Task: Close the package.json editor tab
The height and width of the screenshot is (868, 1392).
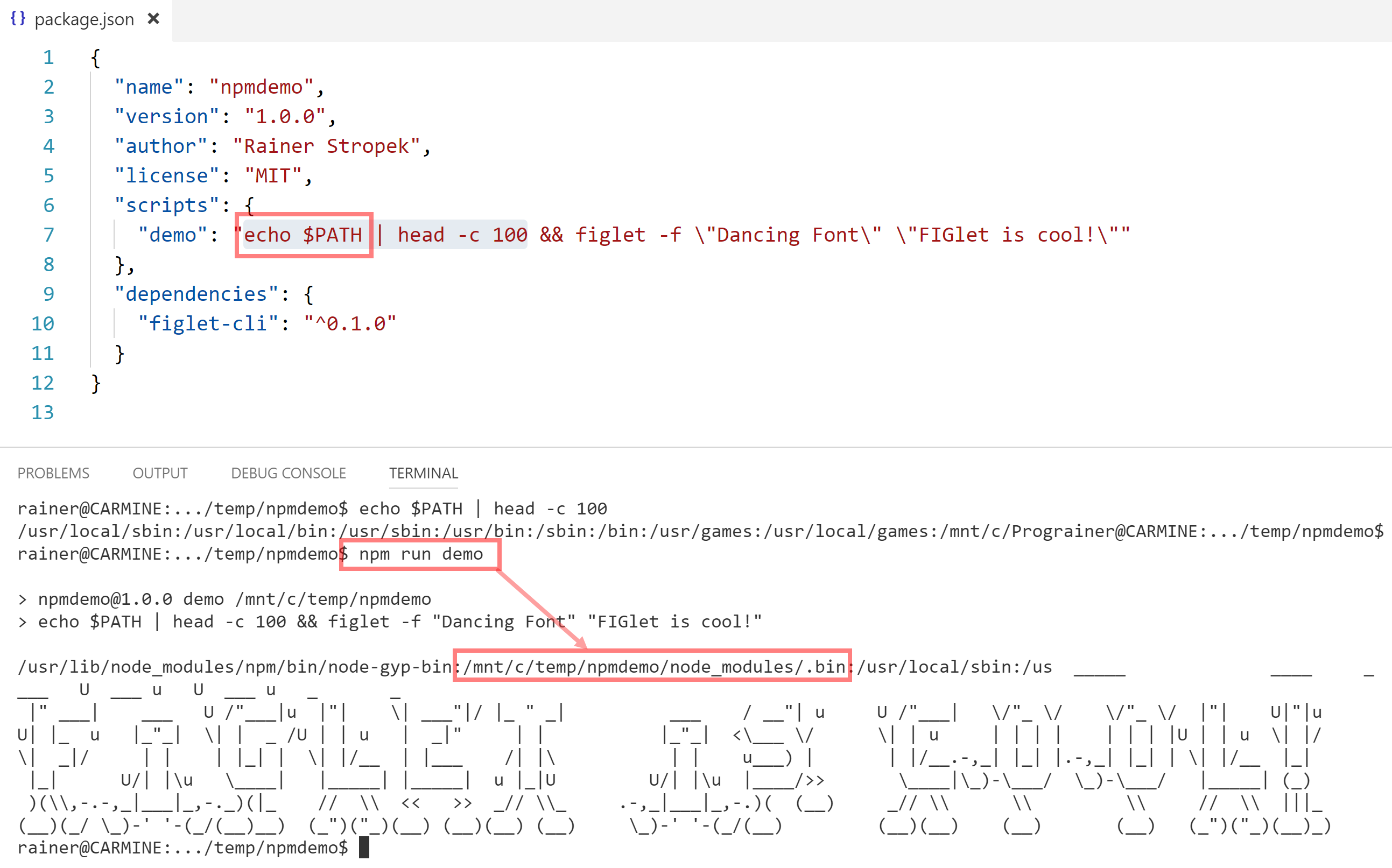Action: click(153, 19)
